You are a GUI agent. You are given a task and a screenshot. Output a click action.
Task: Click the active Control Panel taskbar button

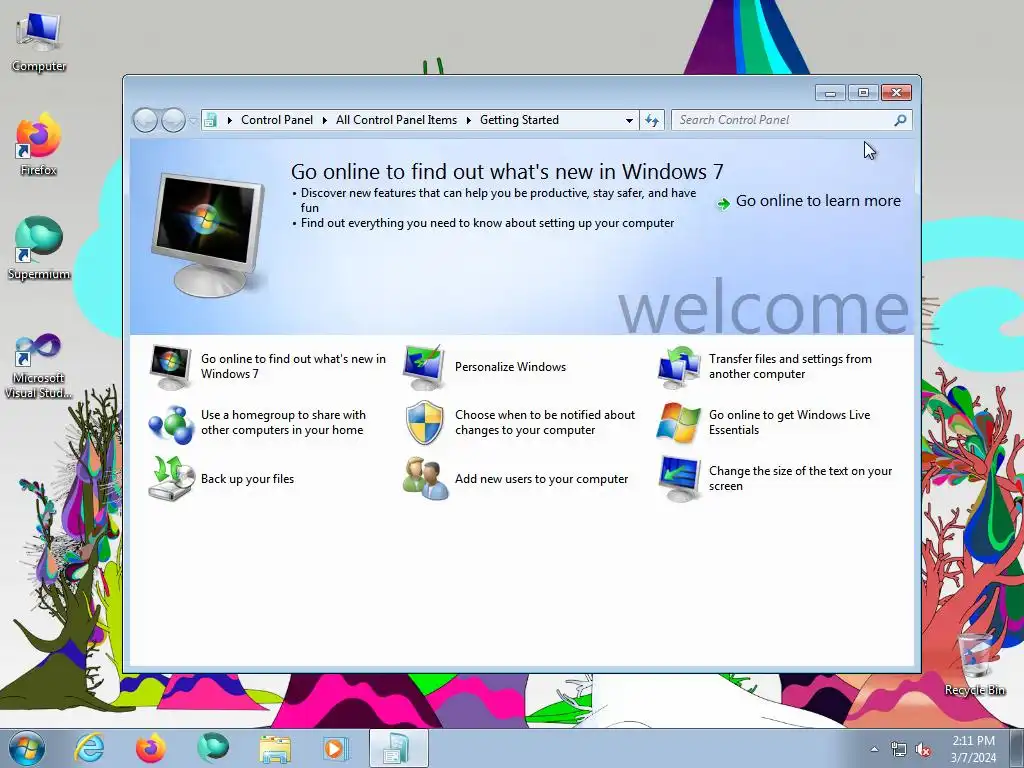[398, 748]
